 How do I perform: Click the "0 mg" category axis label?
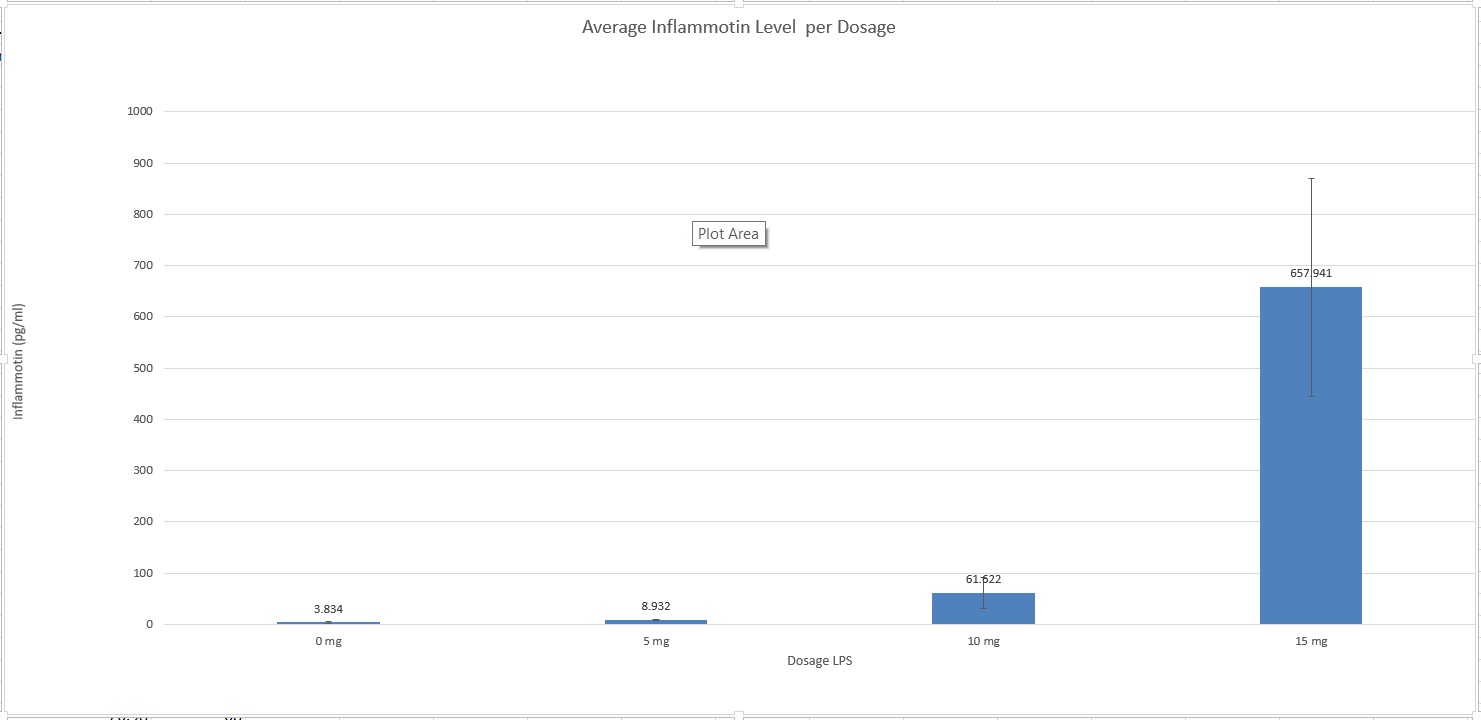328,642
